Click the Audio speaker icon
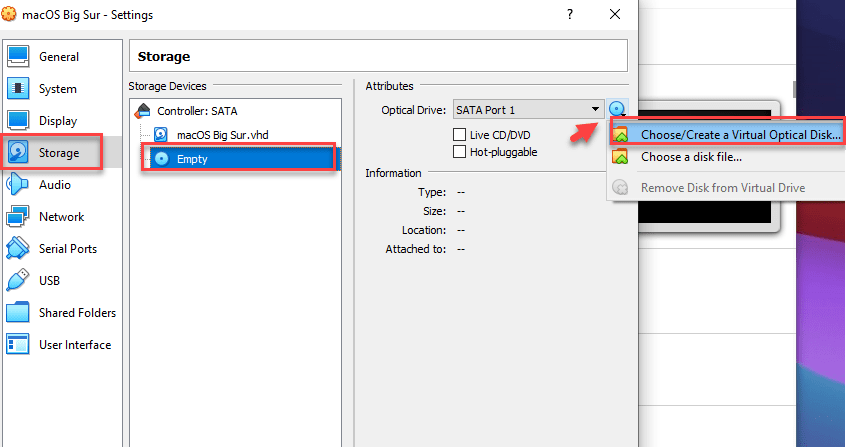 [x=17, y=185]
